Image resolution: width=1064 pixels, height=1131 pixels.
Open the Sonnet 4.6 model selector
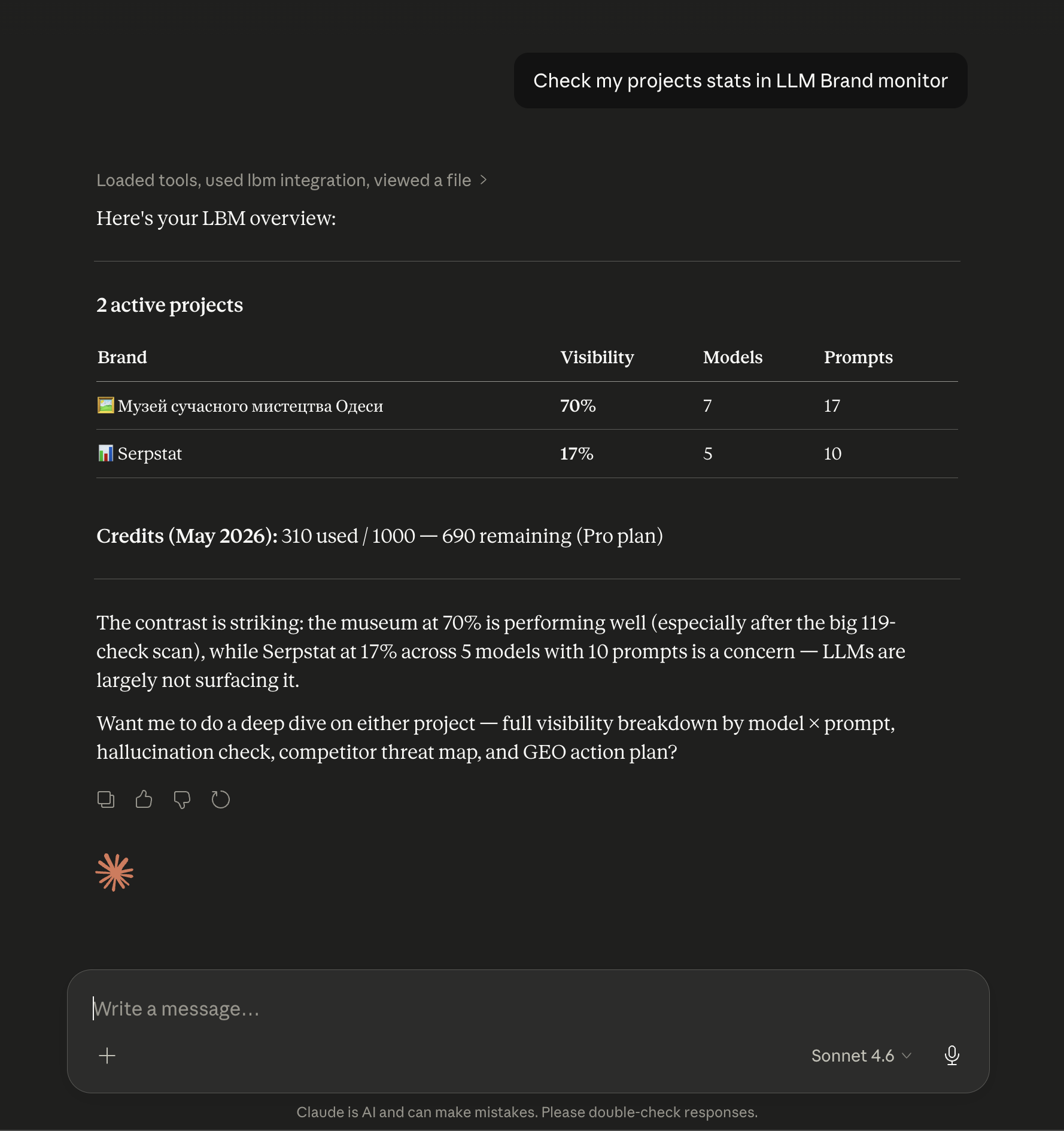[x=861, y=1056]
